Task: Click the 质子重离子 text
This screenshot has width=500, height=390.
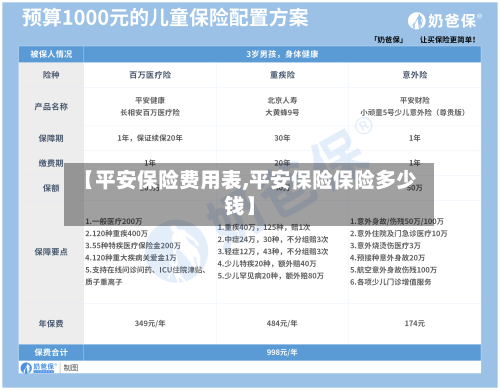Action: coord(104,282)
